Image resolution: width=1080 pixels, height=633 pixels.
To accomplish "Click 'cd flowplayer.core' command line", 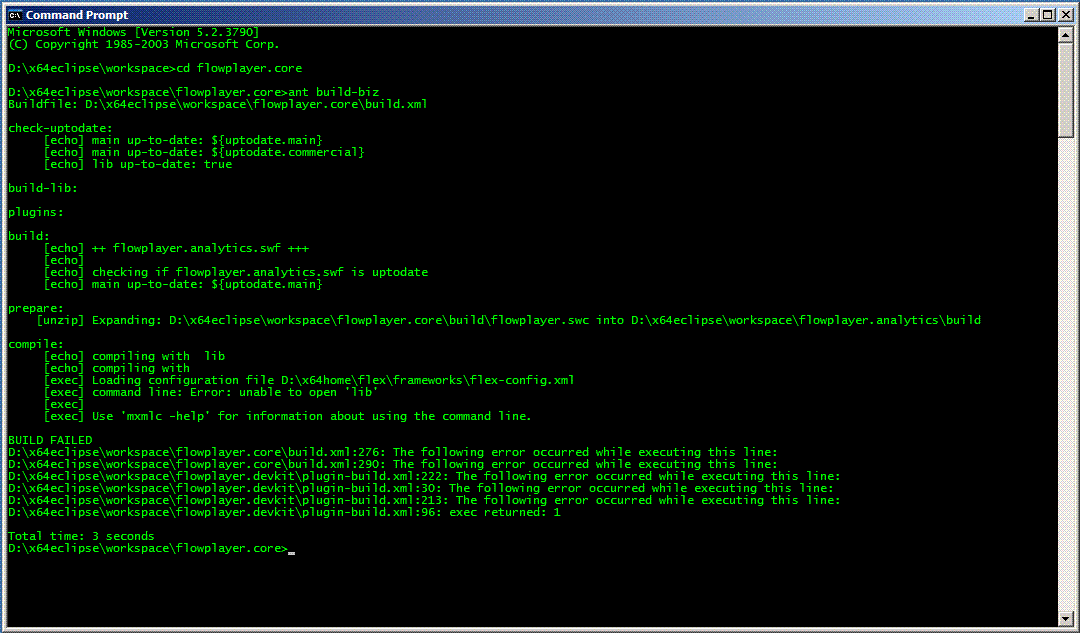I will (x=155, y=68).
